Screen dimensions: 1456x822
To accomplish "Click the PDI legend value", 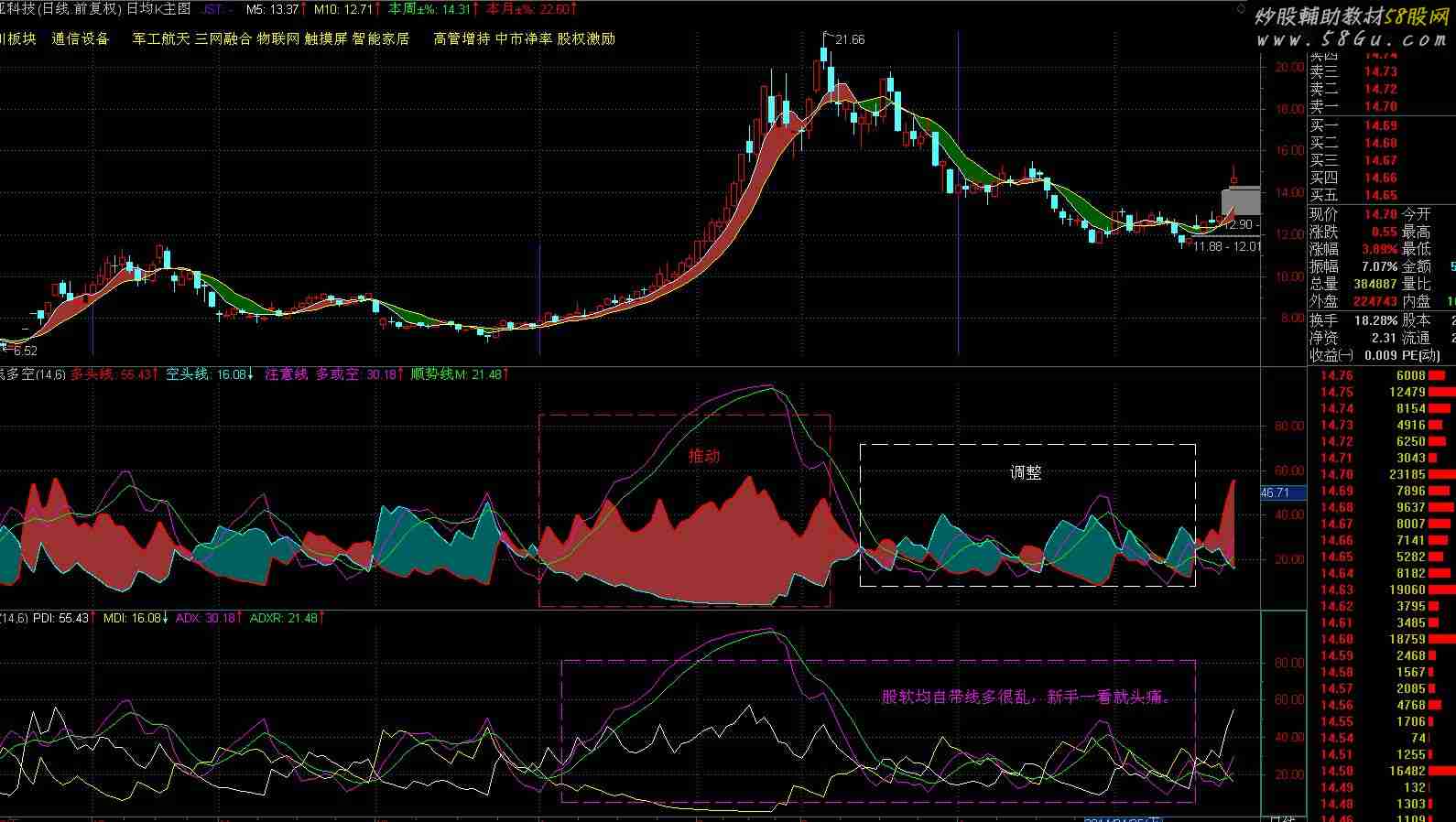I will tap(60, 619).
